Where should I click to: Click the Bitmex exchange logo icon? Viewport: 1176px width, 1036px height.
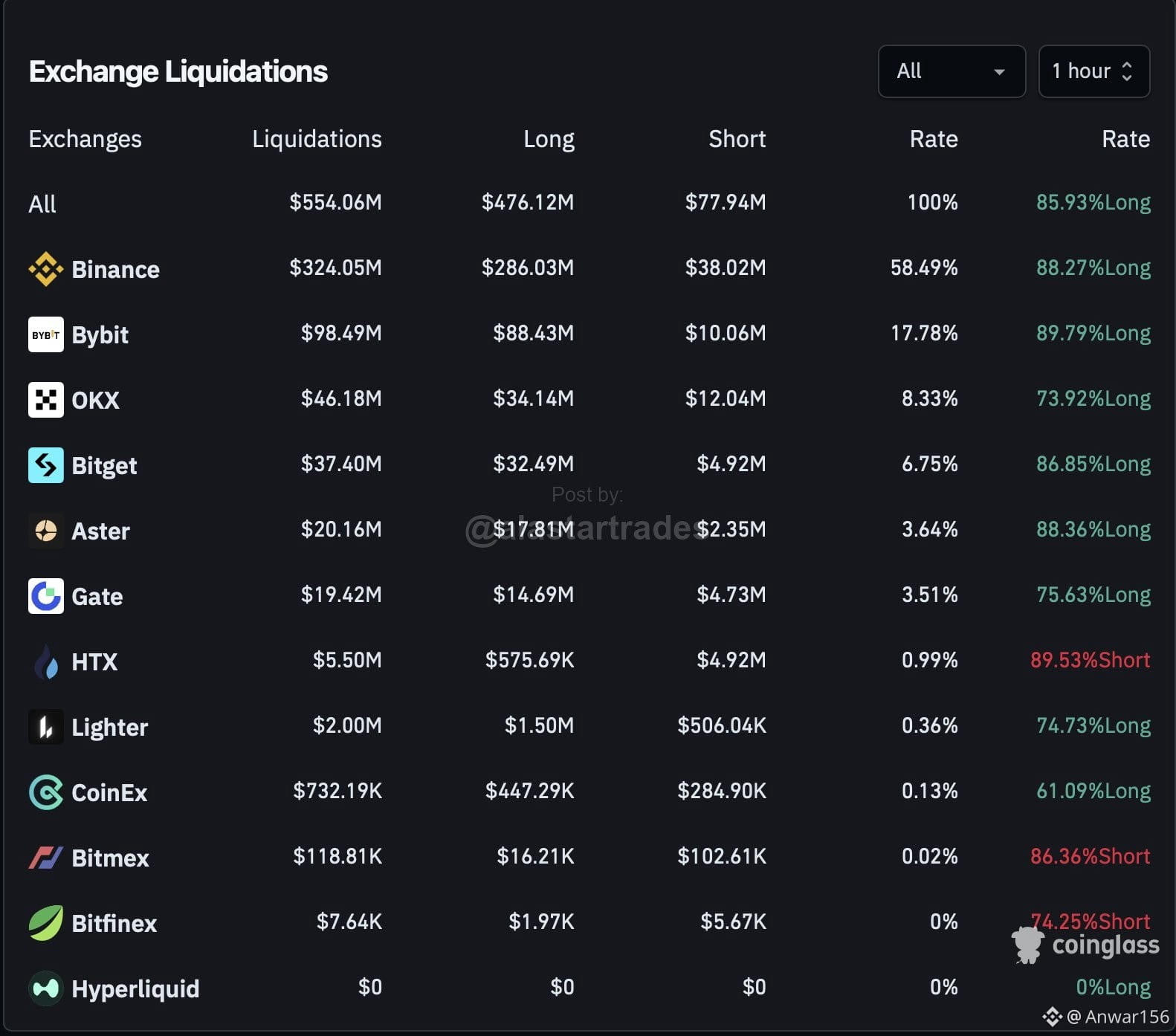(x=46, y=858)
